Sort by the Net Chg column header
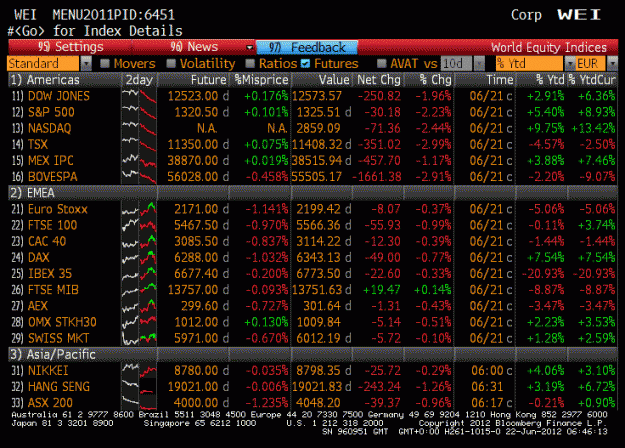The height and width of the screenshot is (448, 625). coord(379,80)
